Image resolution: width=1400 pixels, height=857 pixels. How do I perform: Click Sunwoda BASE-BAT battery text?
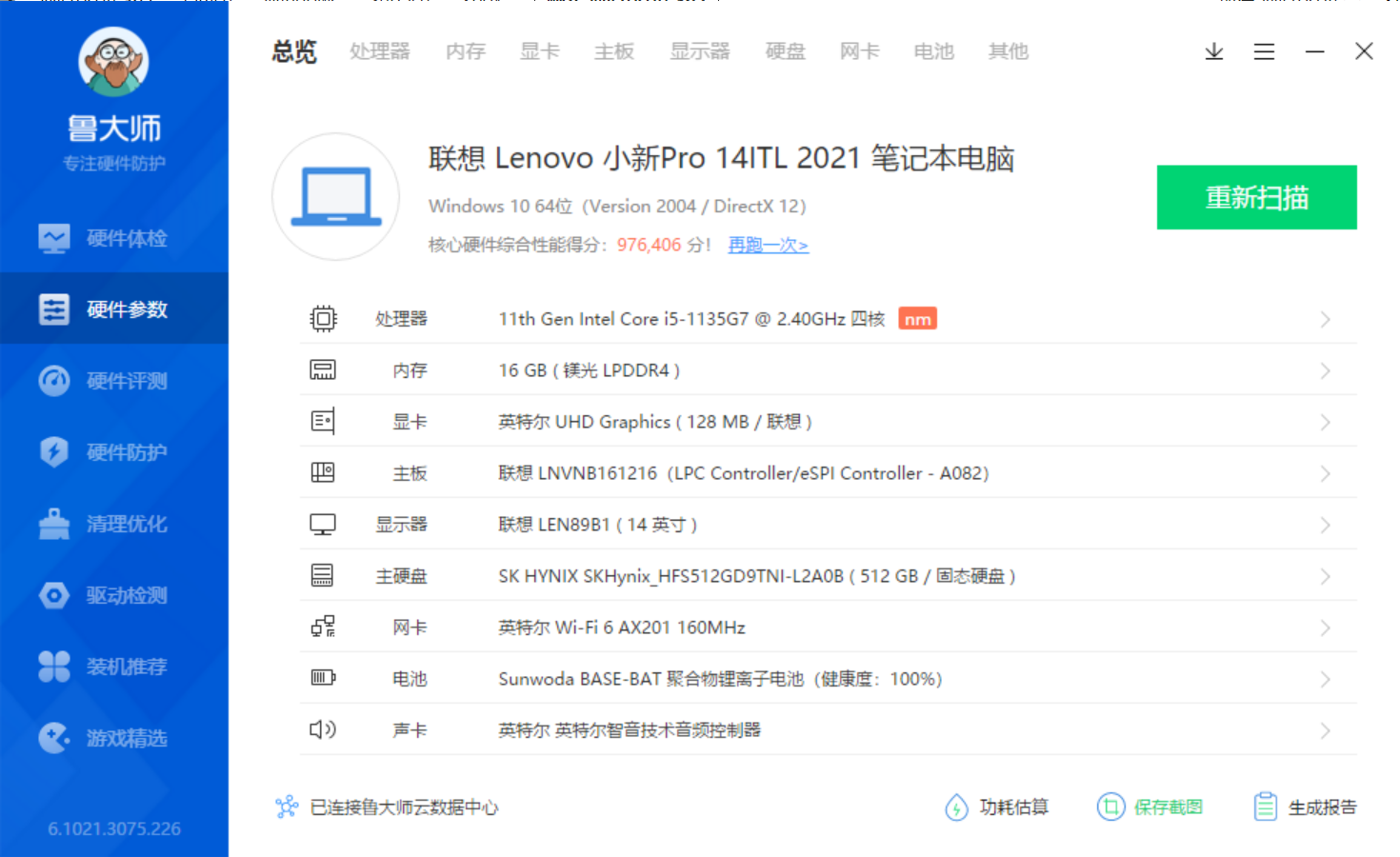tap(720, 679)
